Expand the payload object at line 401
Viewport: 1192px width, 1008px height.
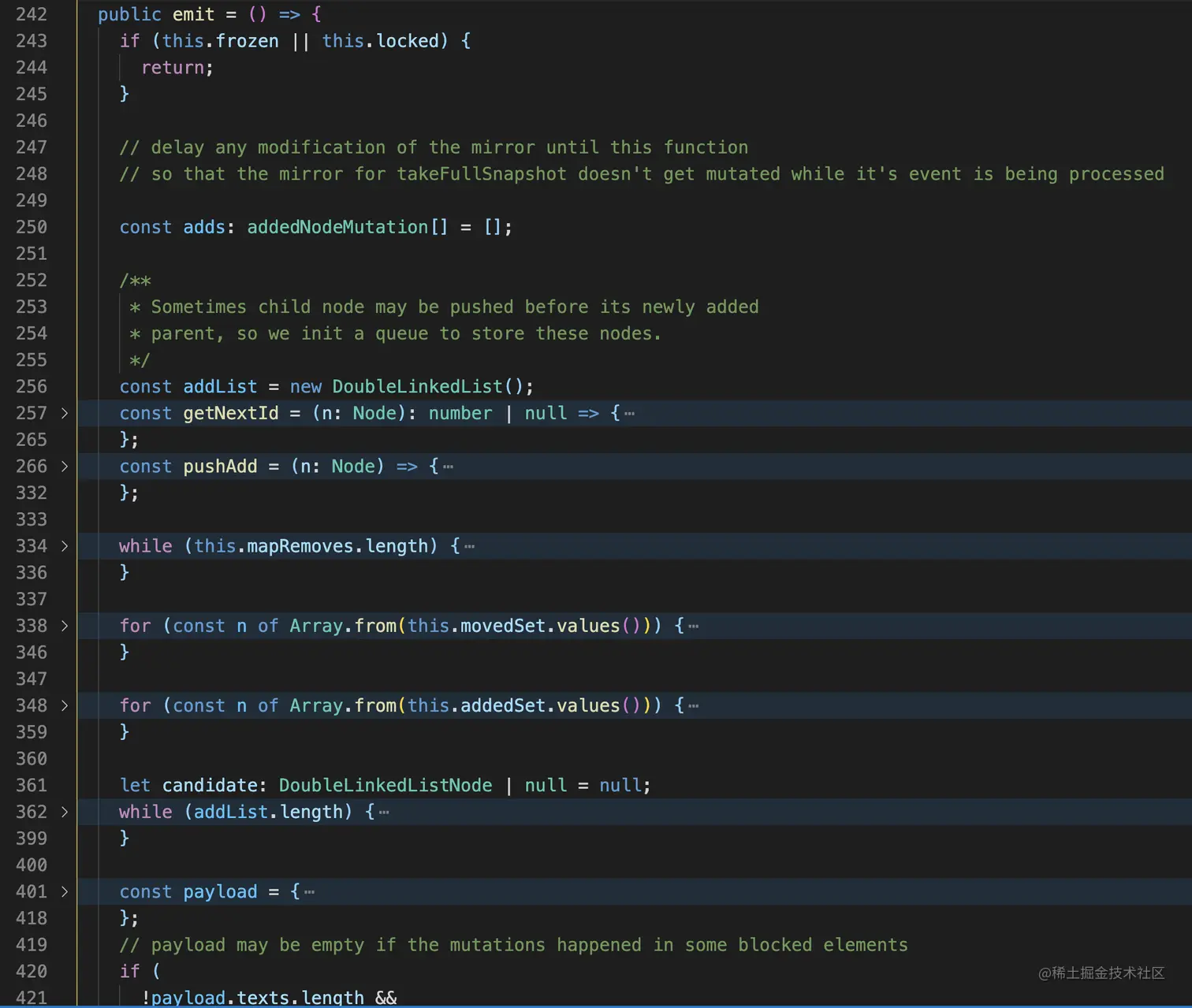64,891
